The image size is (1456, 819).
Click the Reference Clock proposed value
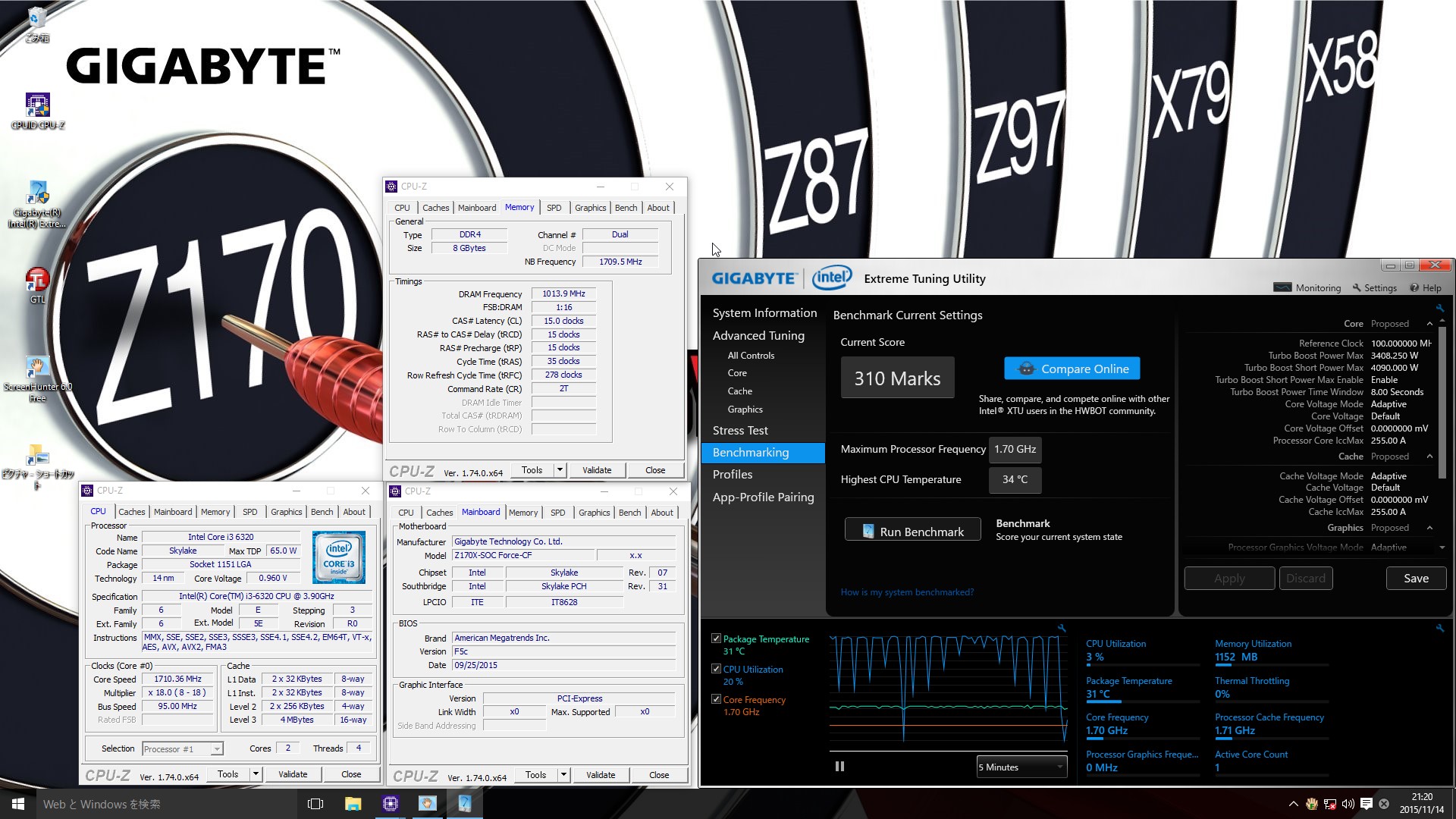[1401, 344]
